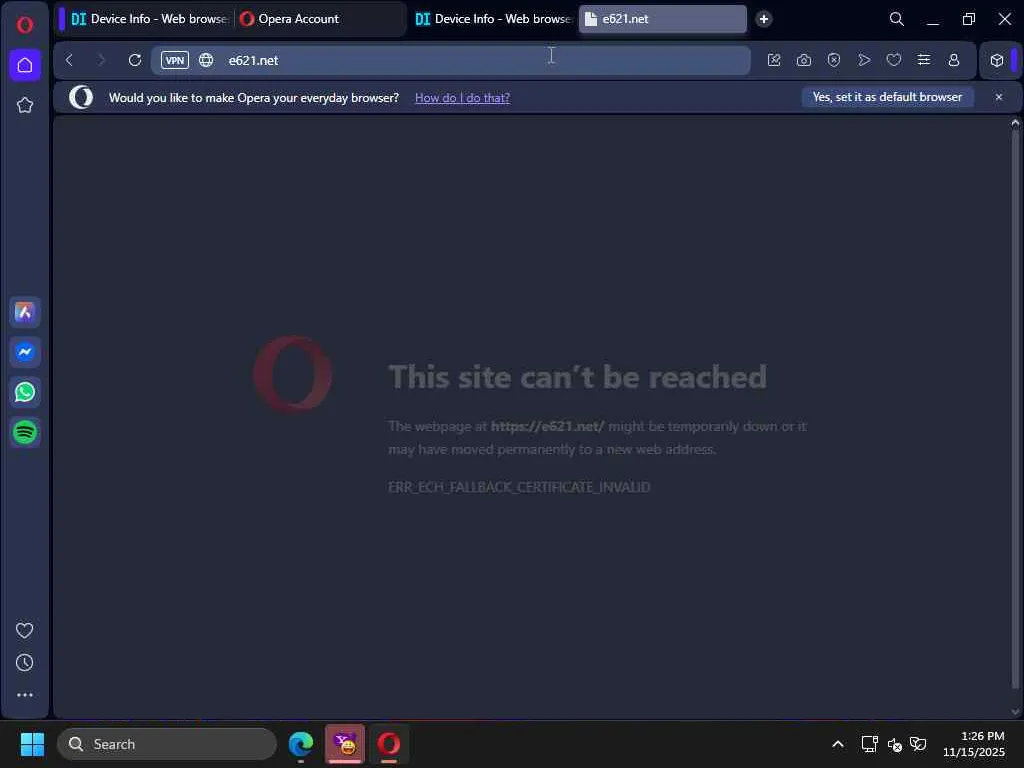Open the clock showing 1:26 PM

(974, 744)
